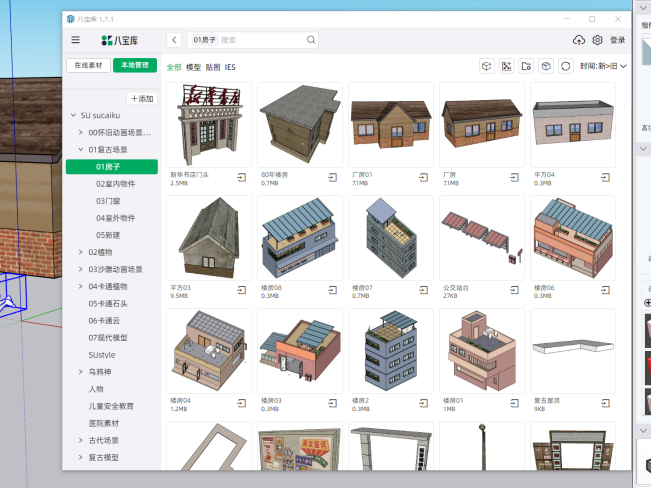Click the add model cube icon
Viewport: 651px width, 488px height.
point(487,66)
